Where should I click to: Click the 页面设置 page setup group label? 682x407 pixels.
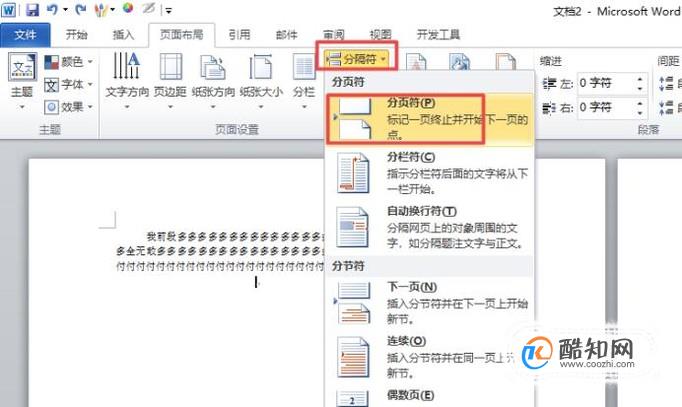click(x=237, y=129)
